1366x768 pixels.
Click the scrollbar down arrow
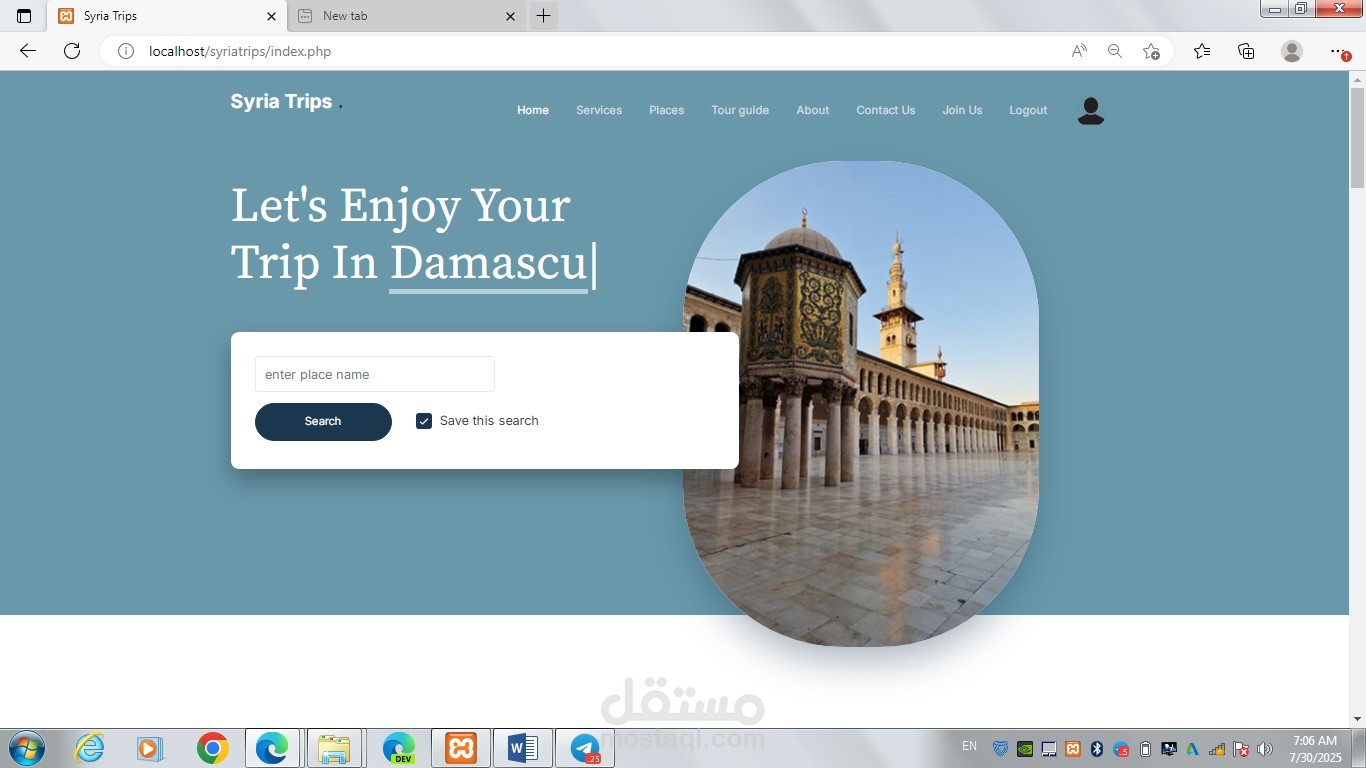pos(1357,719)
